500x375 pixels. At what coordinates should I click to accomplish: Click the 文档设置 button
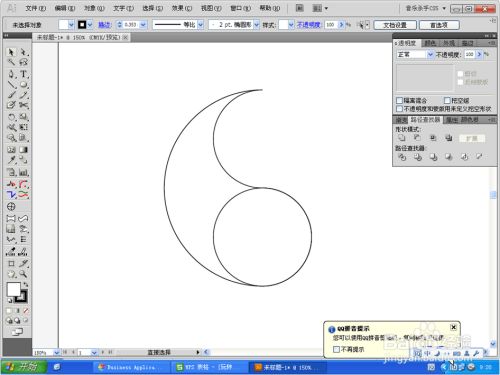coord(395,25)
